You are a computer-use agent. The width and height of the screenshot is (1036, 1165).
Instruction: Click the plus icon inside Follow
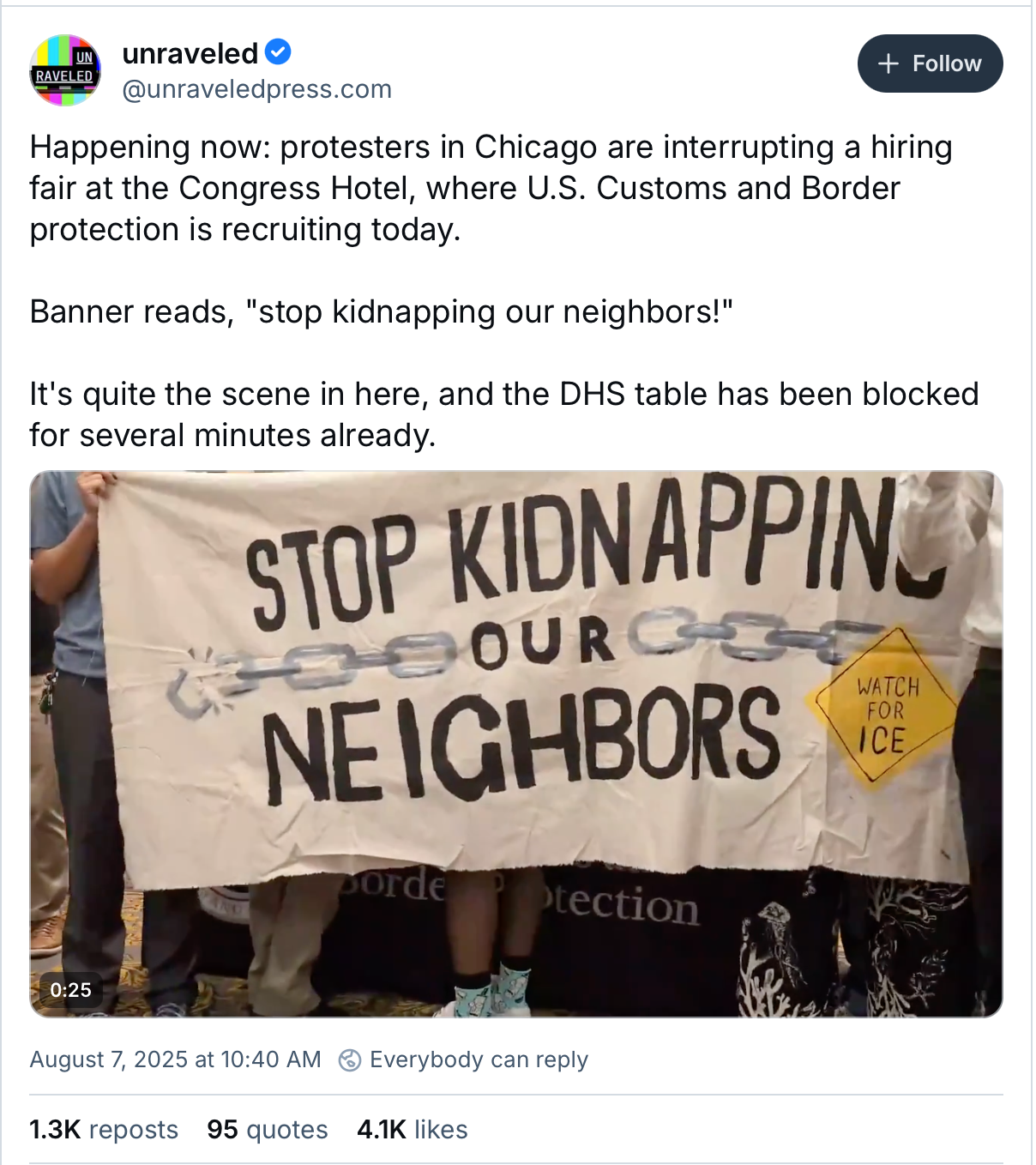click(888, 63)
